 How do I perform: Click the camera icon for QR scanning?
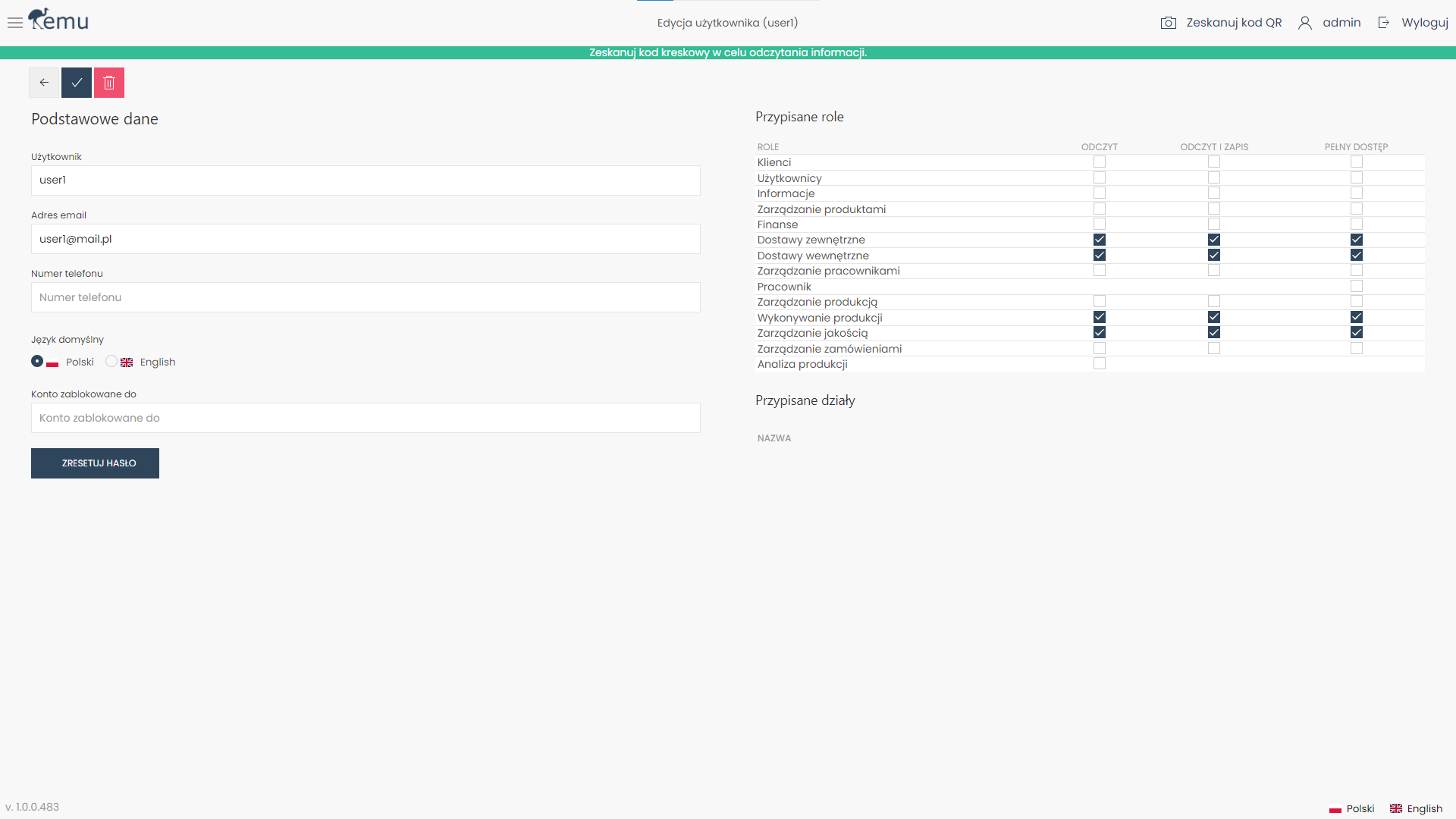click(x=1168, y=23)
